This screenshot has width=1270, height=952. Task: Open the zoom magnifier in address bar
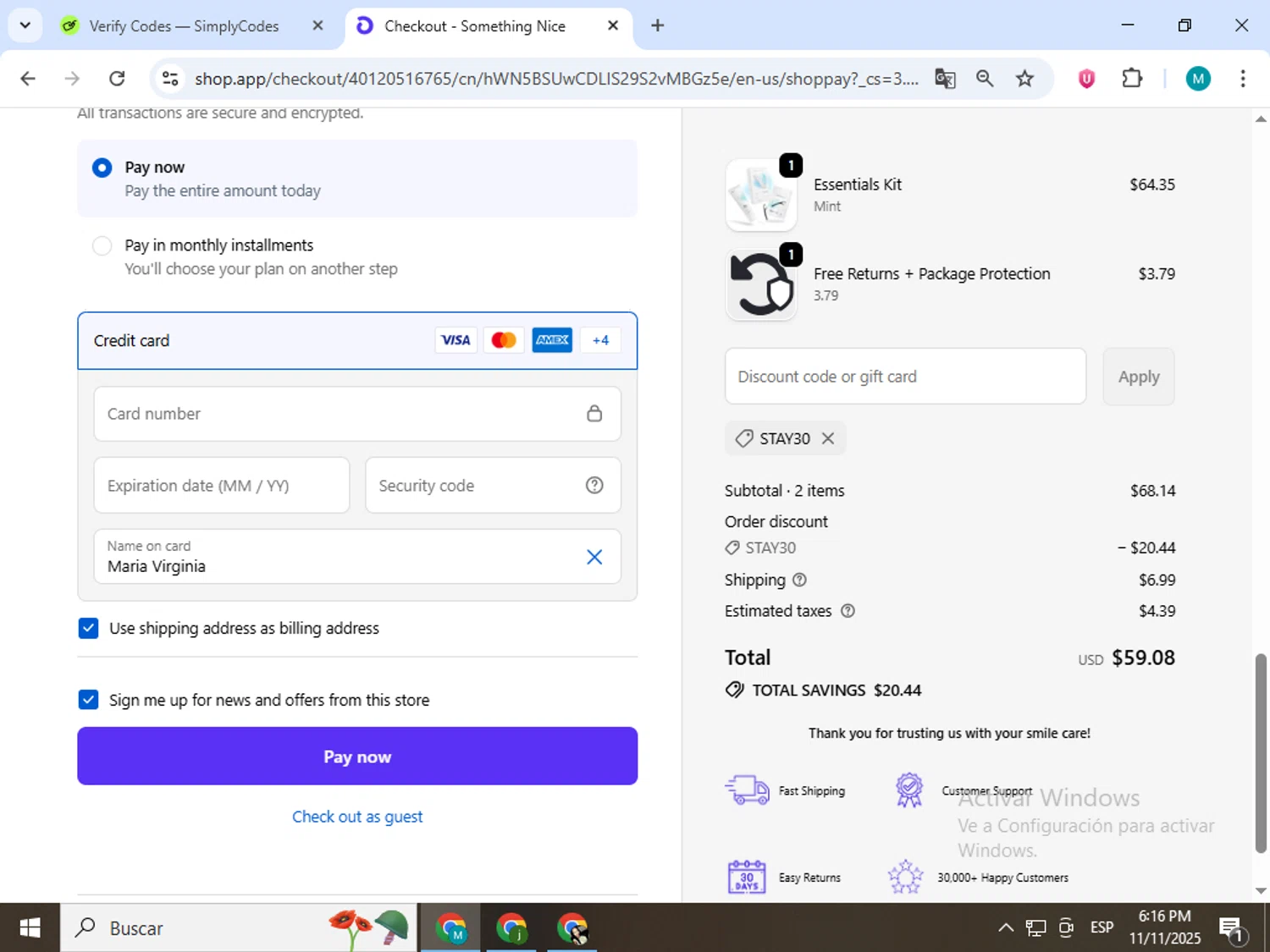985,79
